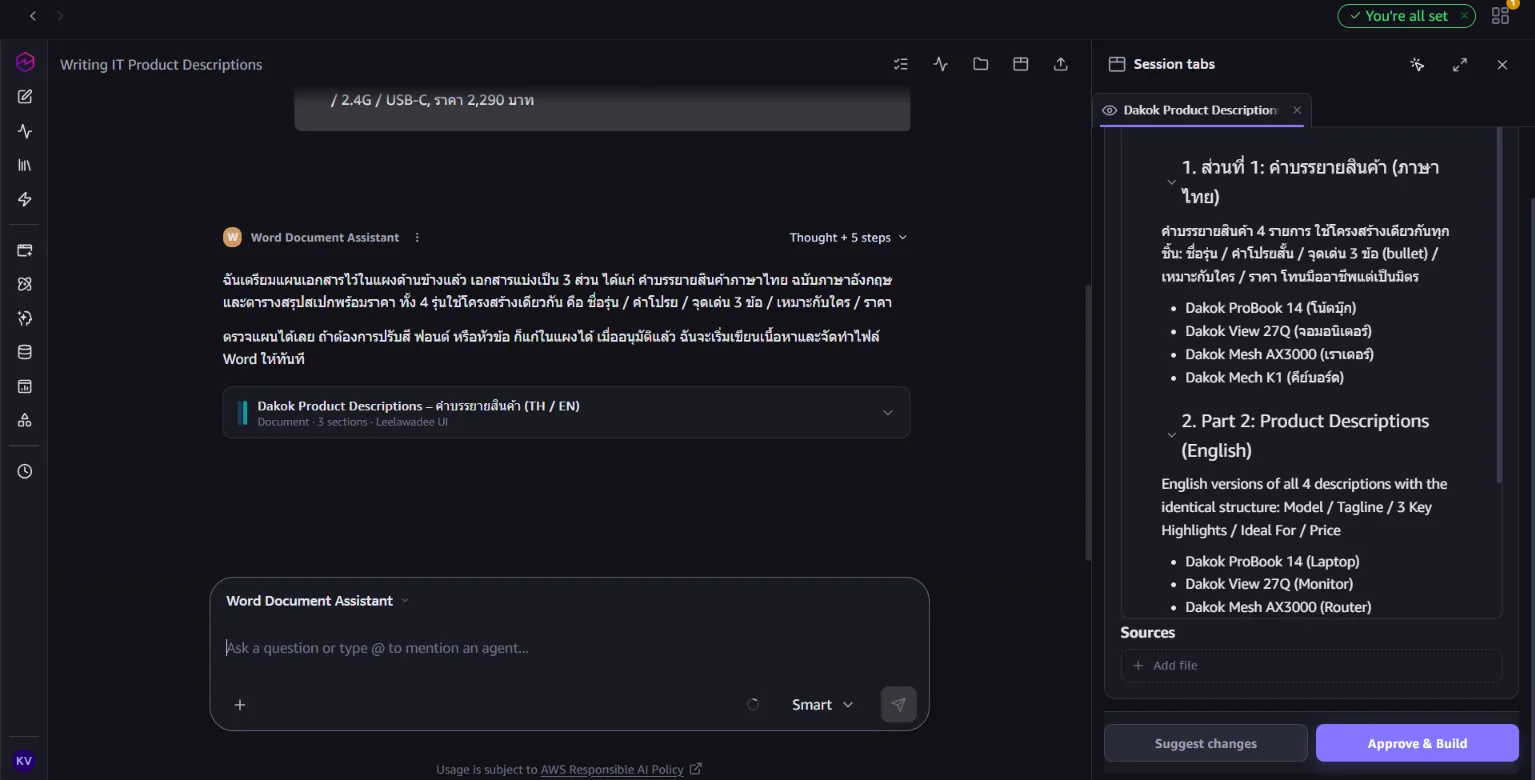Focus the Ask a question input field
This screenshot has height=780, width=1535.
click(x=569, y=648)
